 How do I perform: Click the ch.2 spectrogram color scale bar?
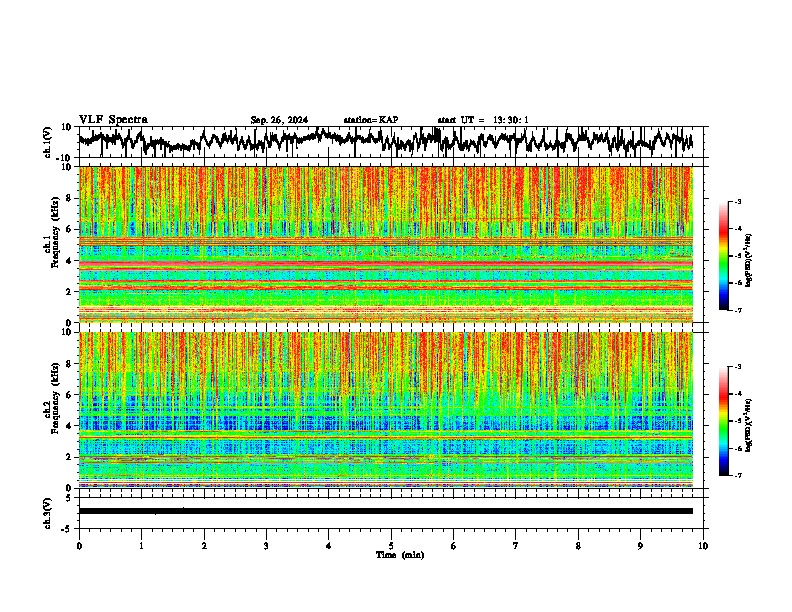tap(724, 421)
